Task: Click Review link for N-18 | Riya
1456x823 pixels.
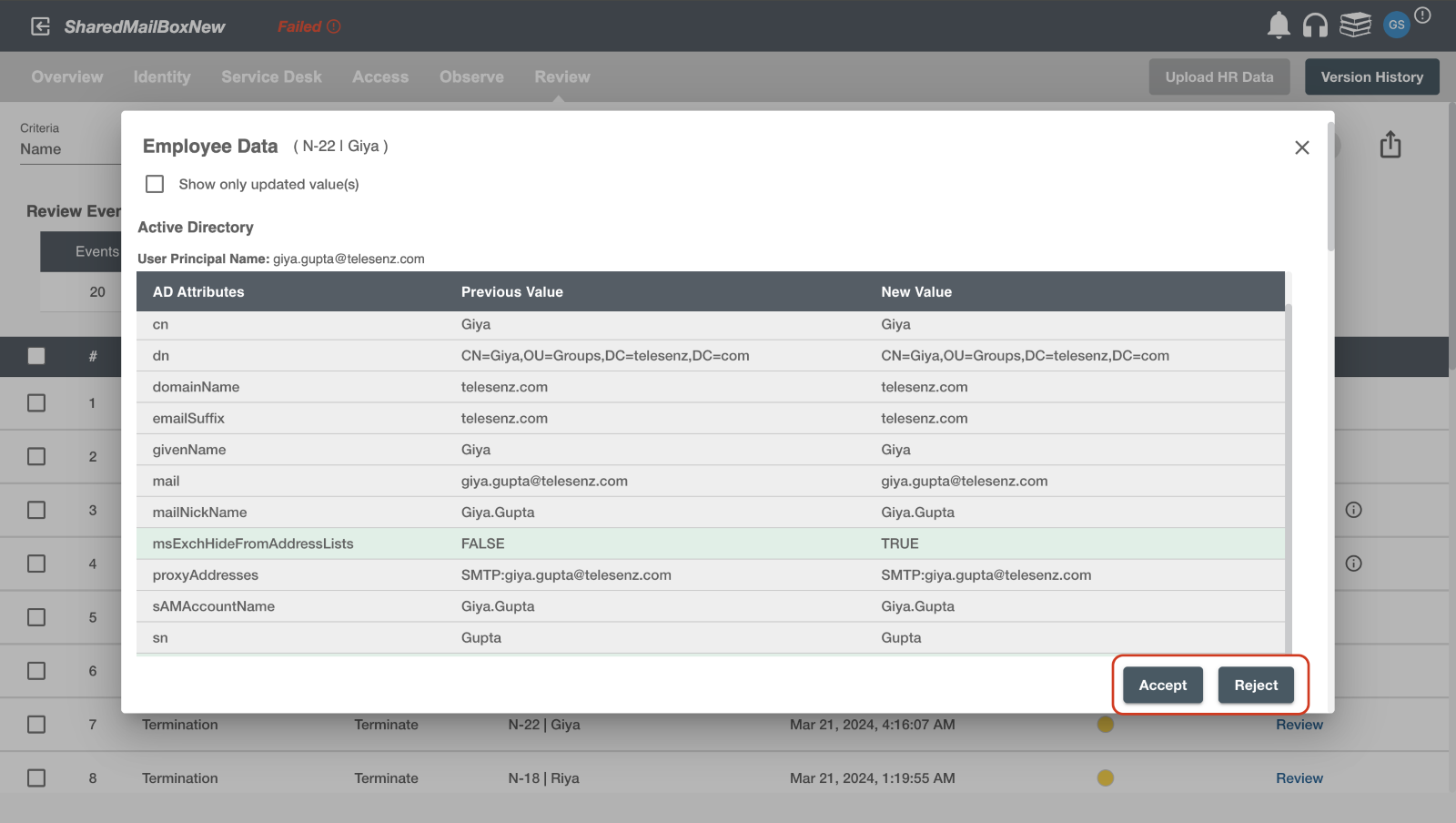Action: point(1299,778)
